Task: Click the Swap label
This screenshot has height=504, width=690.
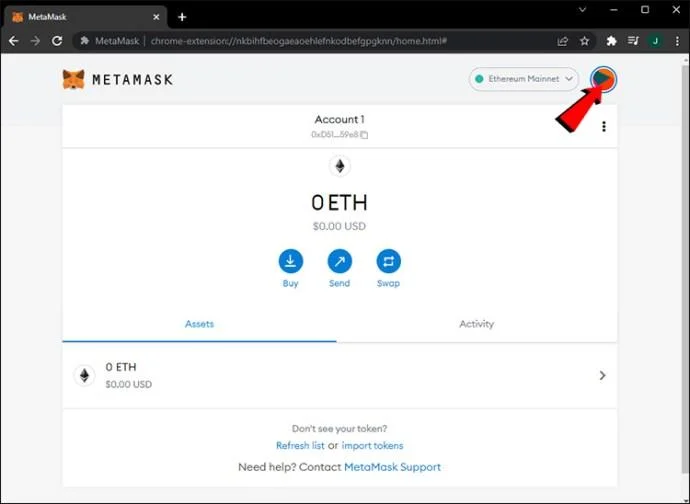Action: tap(388, 283)
